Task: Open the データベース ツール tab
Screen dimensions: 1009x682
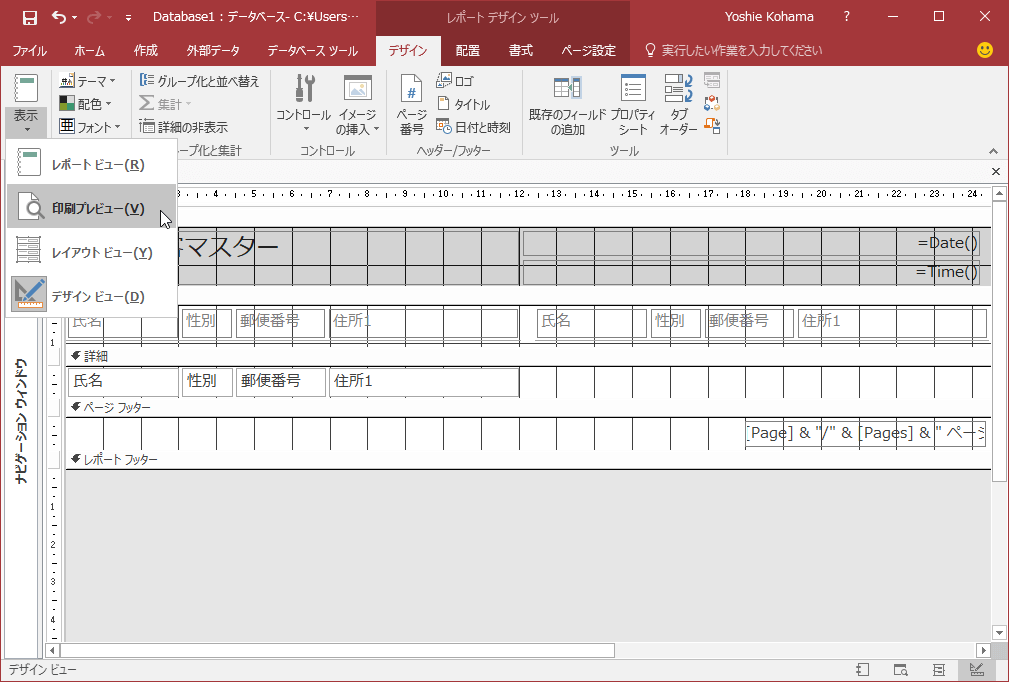Action: click(x=313, y=51)
